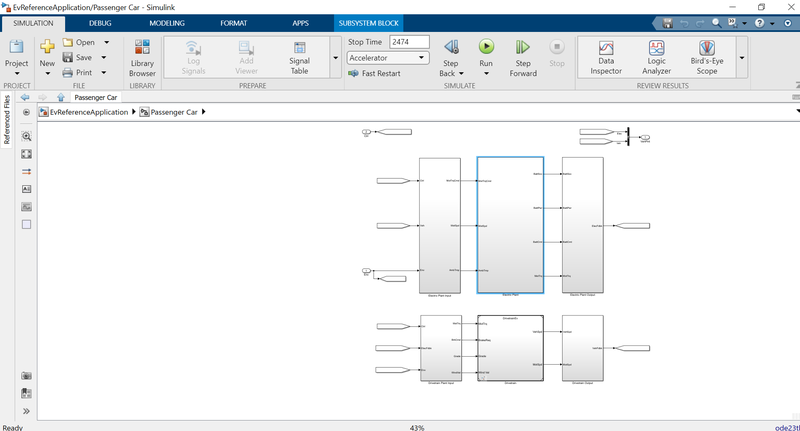
Task: Click the hide/show model browser icon
Action: [27, 112]
